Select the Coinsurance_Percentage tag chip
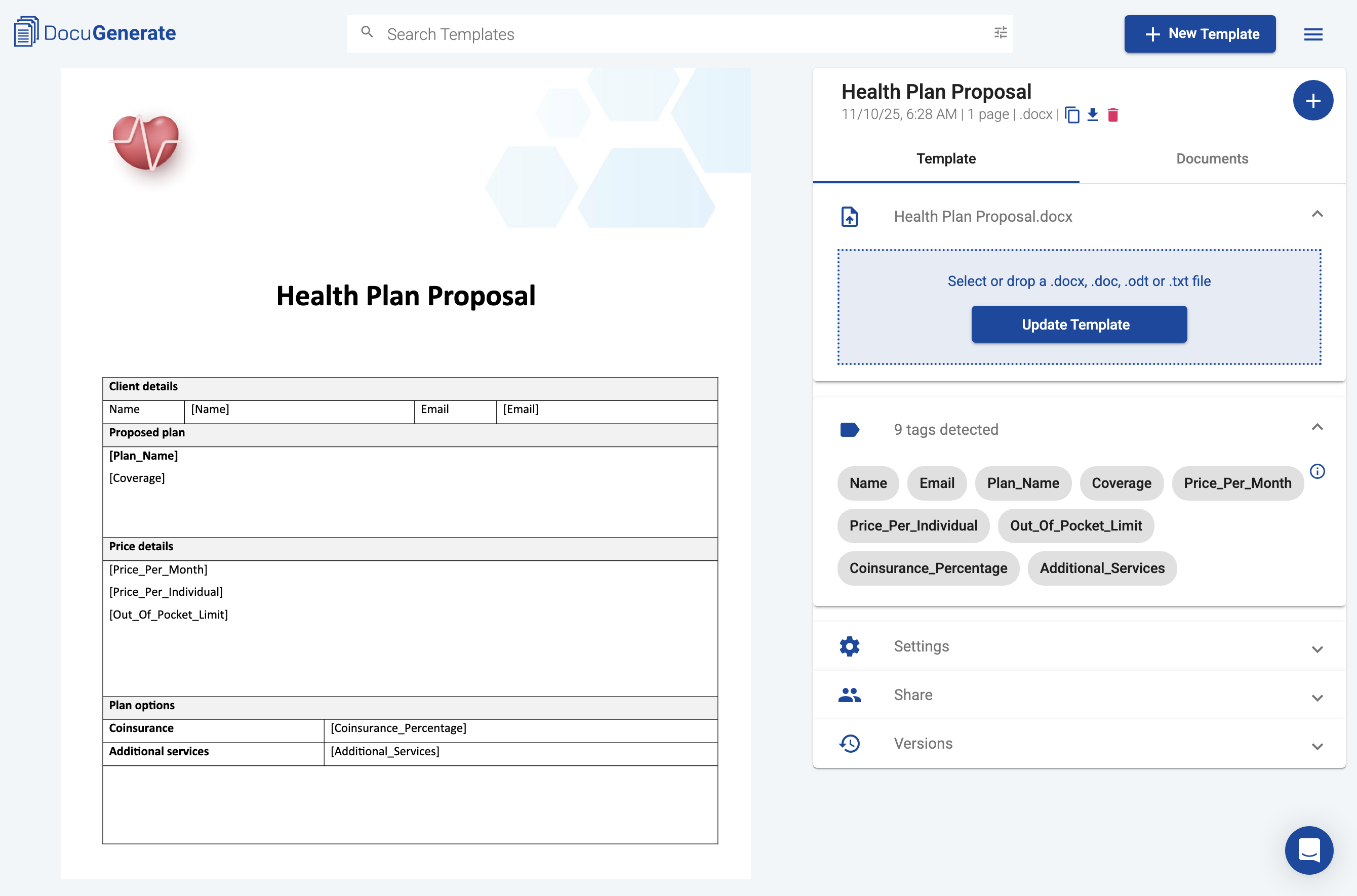The height and width of the screenshot is (896, 1357). click(928, 568)
